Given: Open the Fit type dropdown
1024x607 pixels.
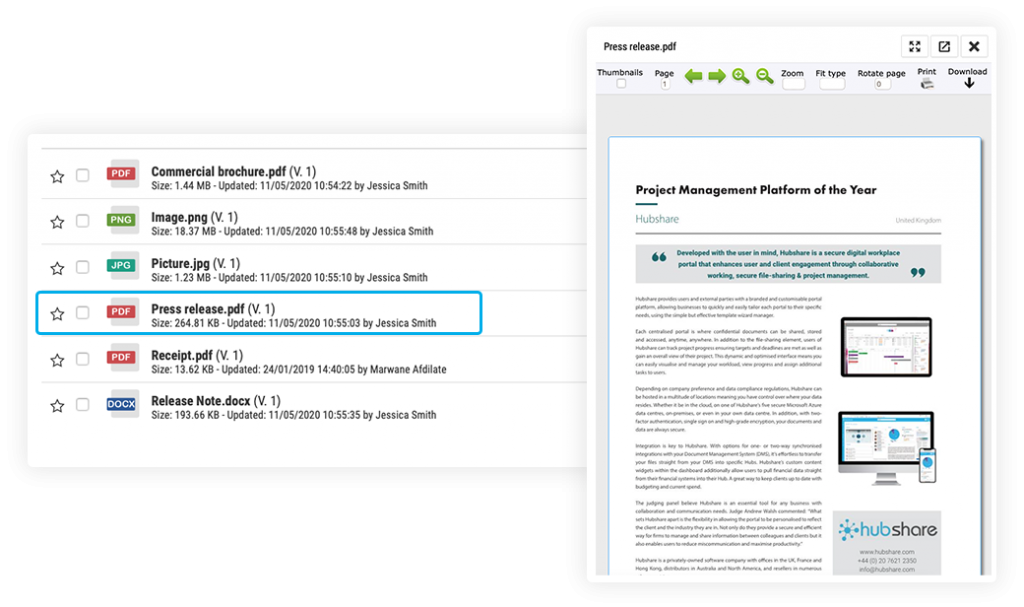Looking at the screenshot, I should pos(831,84).
